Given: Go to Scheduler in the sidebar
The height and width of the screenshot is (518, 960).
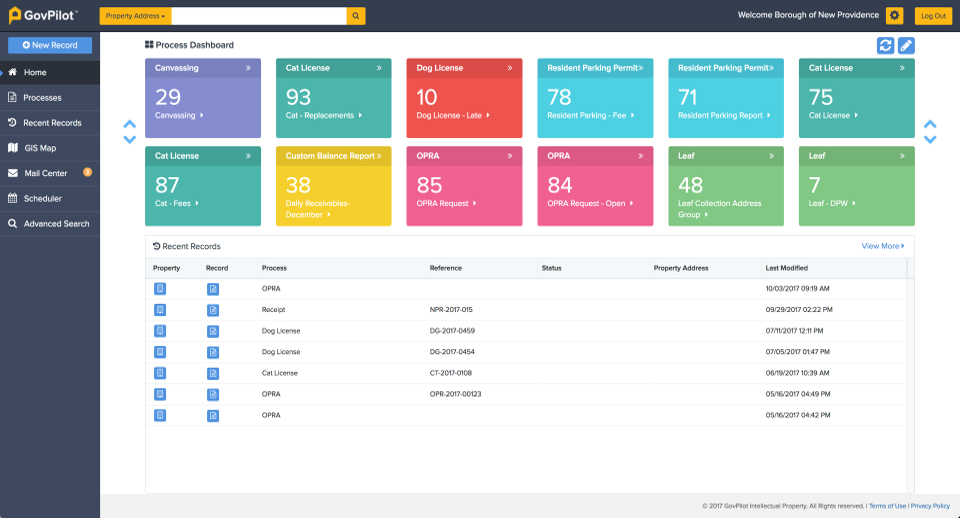Looking at the screenshot, I should (x=42, y=198).
